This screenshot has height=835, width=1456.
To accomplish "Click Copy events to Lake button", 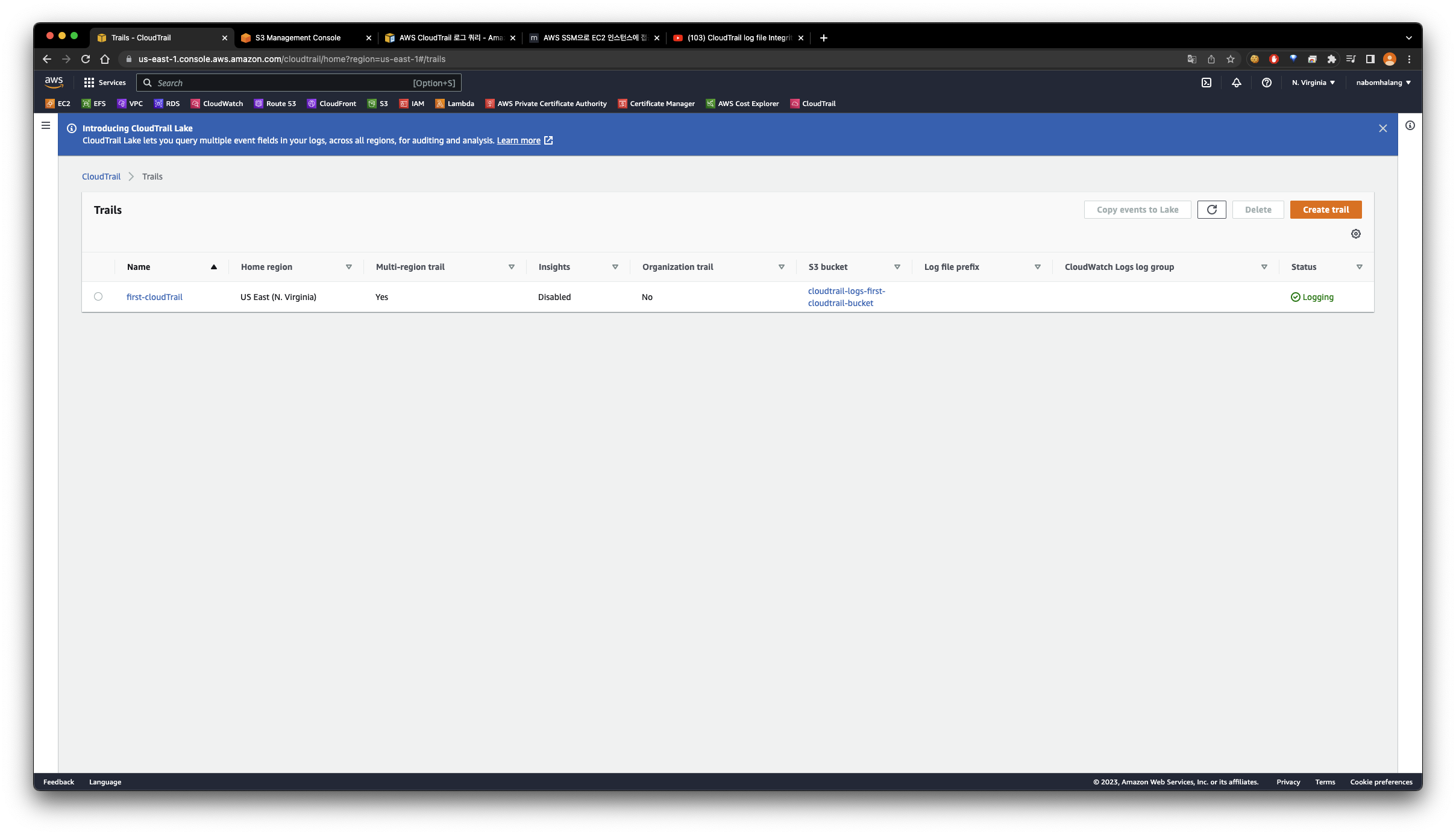I will [1138, 210].
